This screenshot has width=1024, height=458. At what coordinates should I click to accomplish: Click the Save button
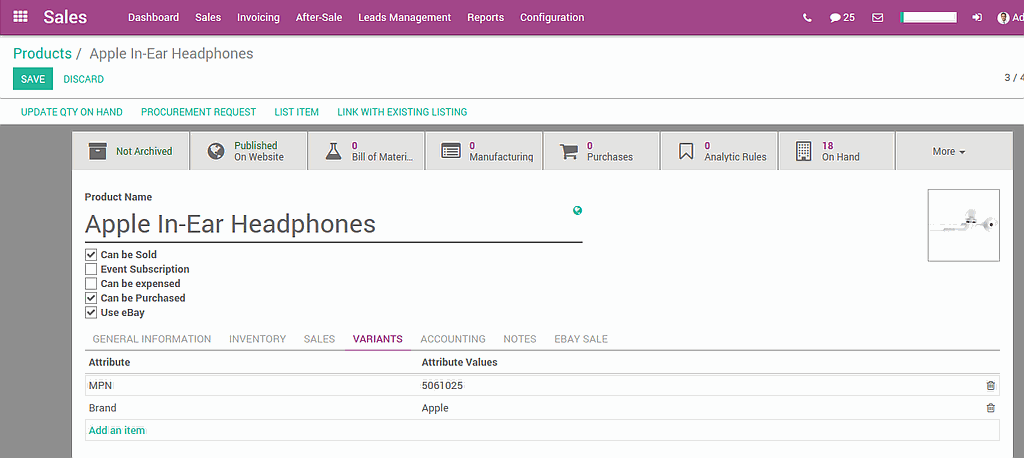pos(32,79)
